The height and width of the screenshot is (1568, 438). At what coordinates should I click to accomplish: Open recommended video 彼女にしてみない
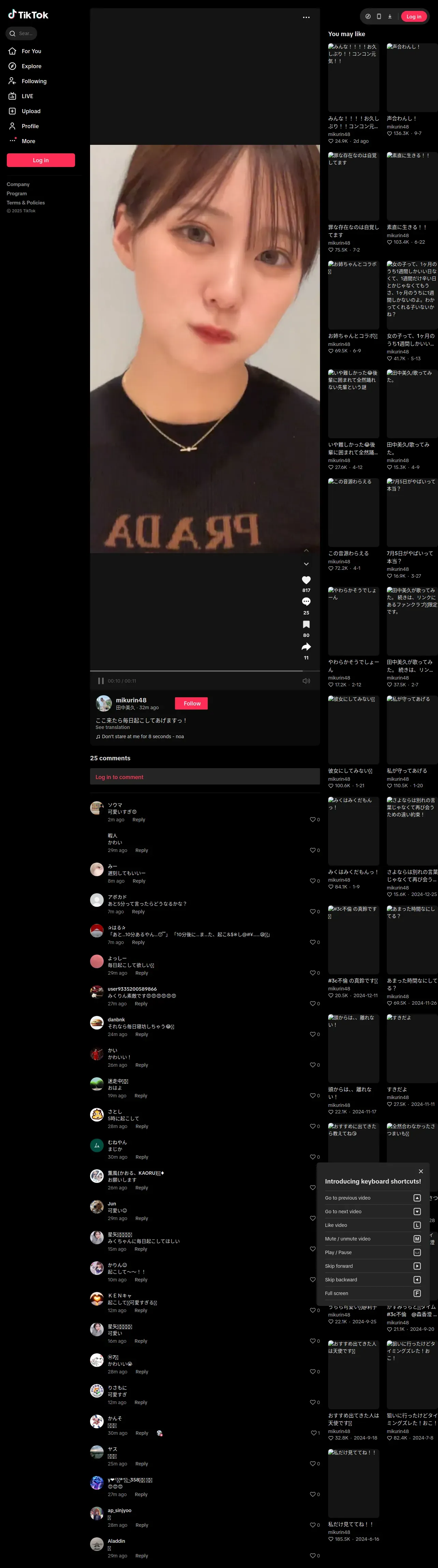coord(354,730)
